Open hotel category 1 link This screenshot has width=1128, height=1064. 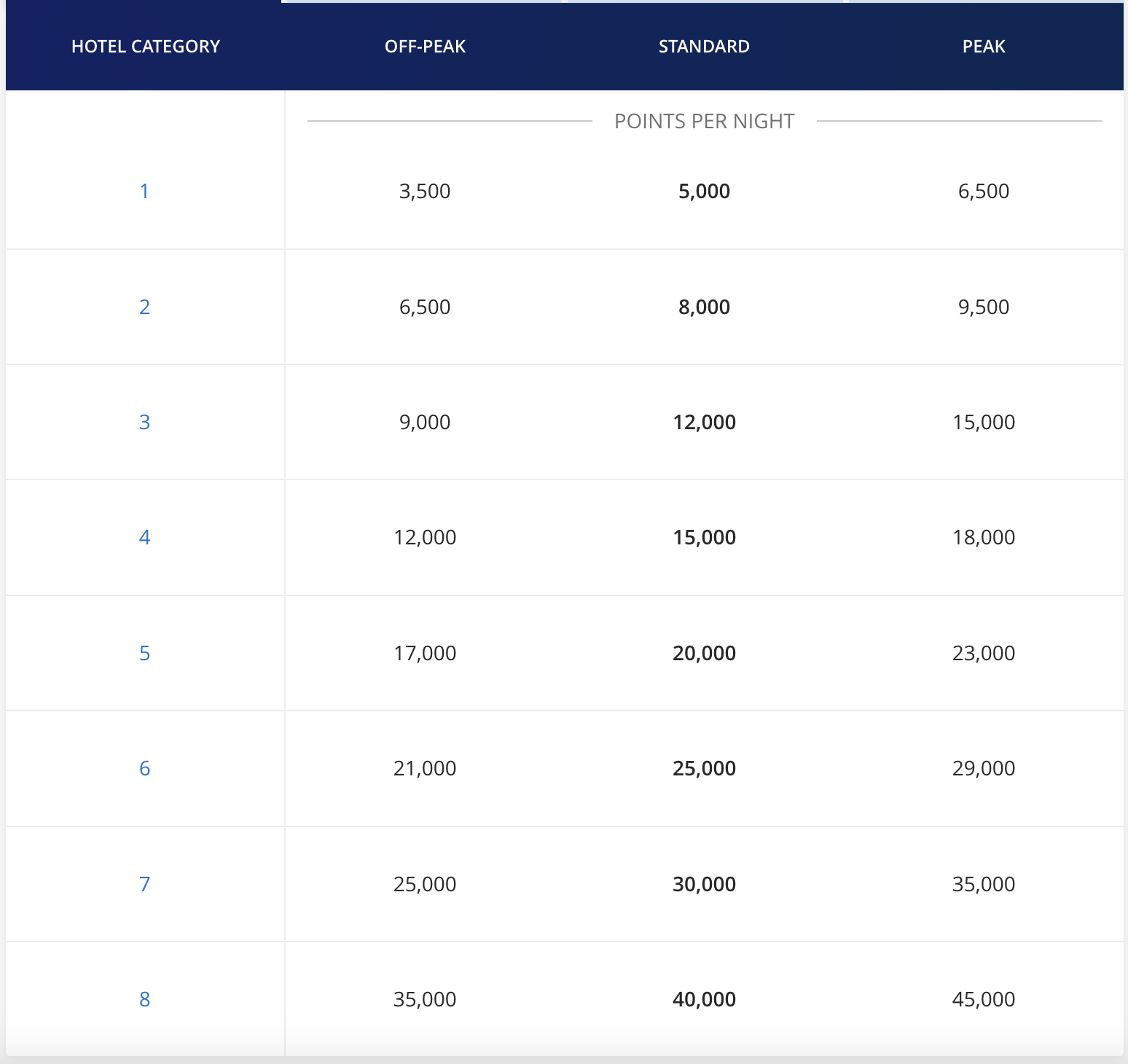coord(144,192)
